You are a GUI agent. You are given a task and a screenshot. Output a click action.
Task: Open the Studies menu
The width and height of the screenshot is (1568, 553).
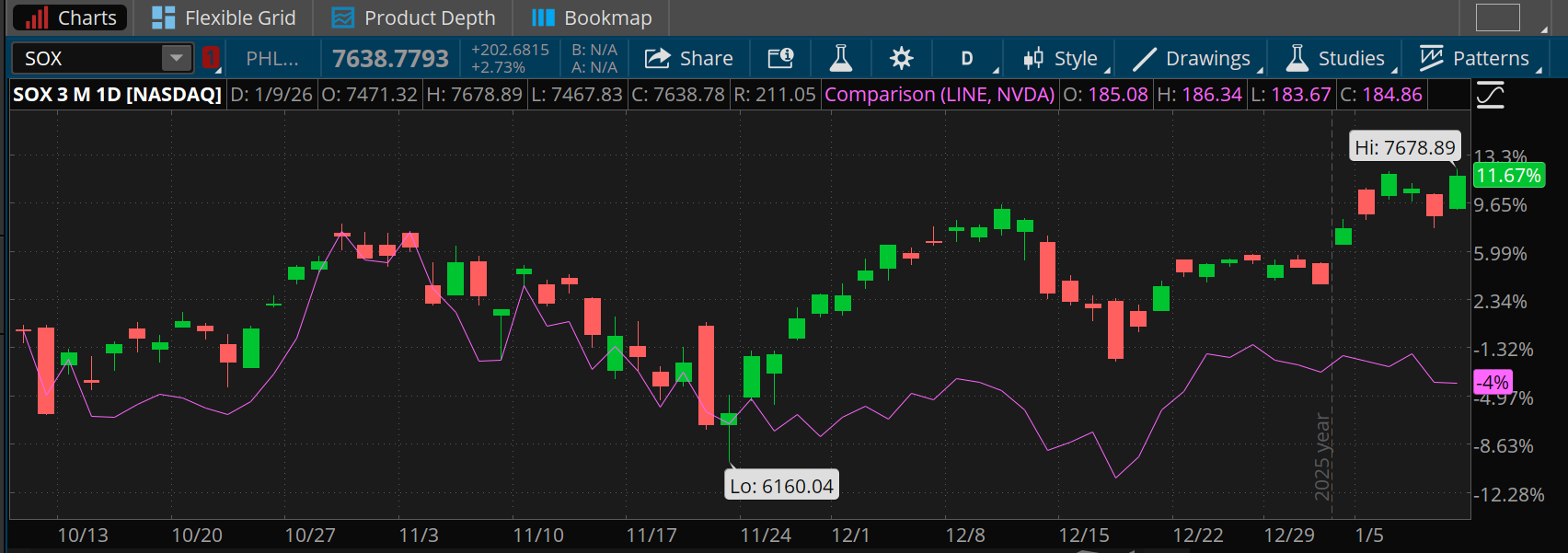[x=1335, y=59]
